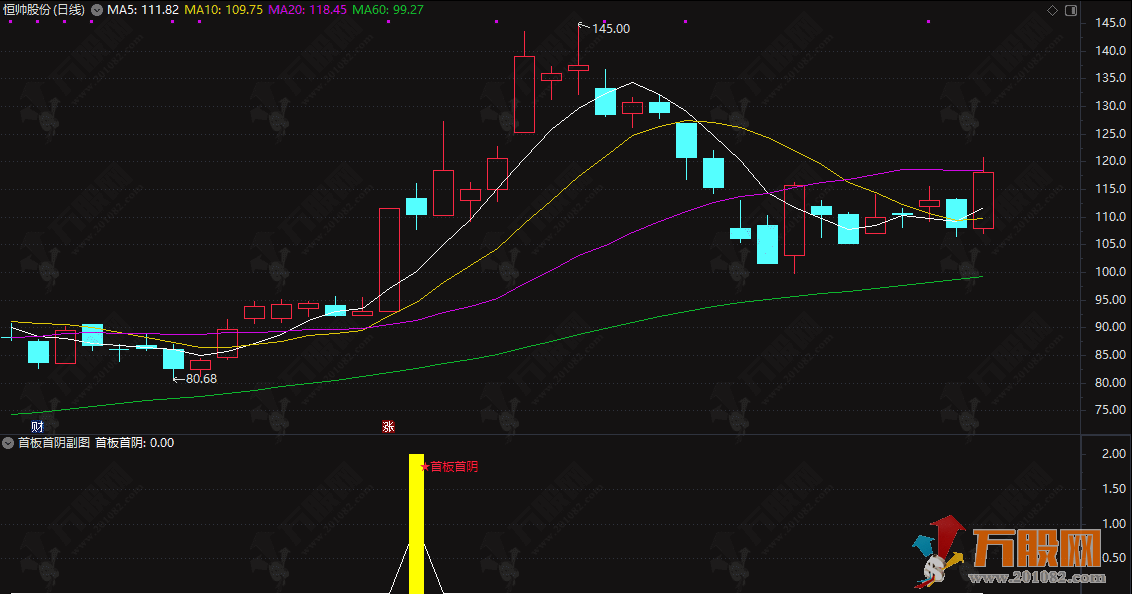The height and width of the screenshot is (594, 1132).
Task: Click the 财 marker icon on the chart
Action: (x=37, y=427)
